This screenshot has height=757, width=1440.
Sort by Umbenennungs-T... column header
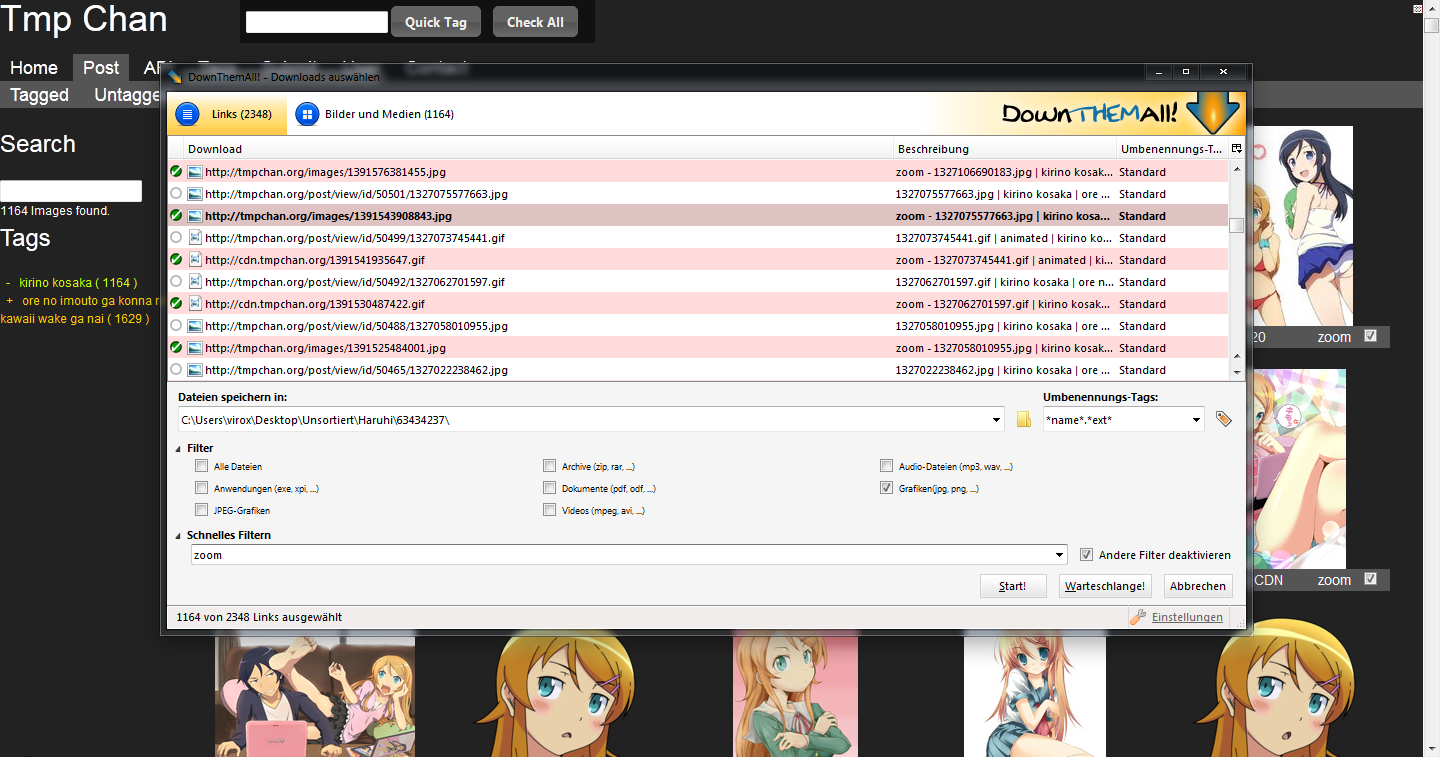click(x=1172, y=149)
